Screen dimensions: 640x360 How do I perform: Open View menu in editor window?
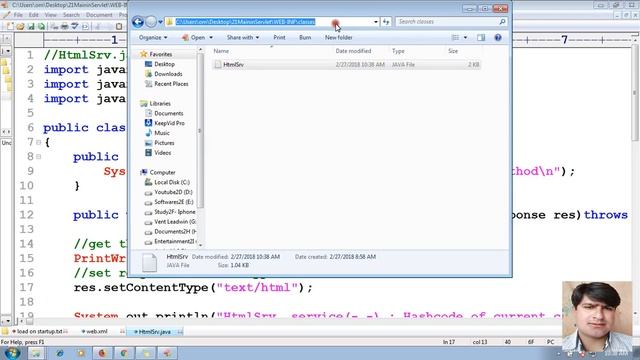[51, 15]
